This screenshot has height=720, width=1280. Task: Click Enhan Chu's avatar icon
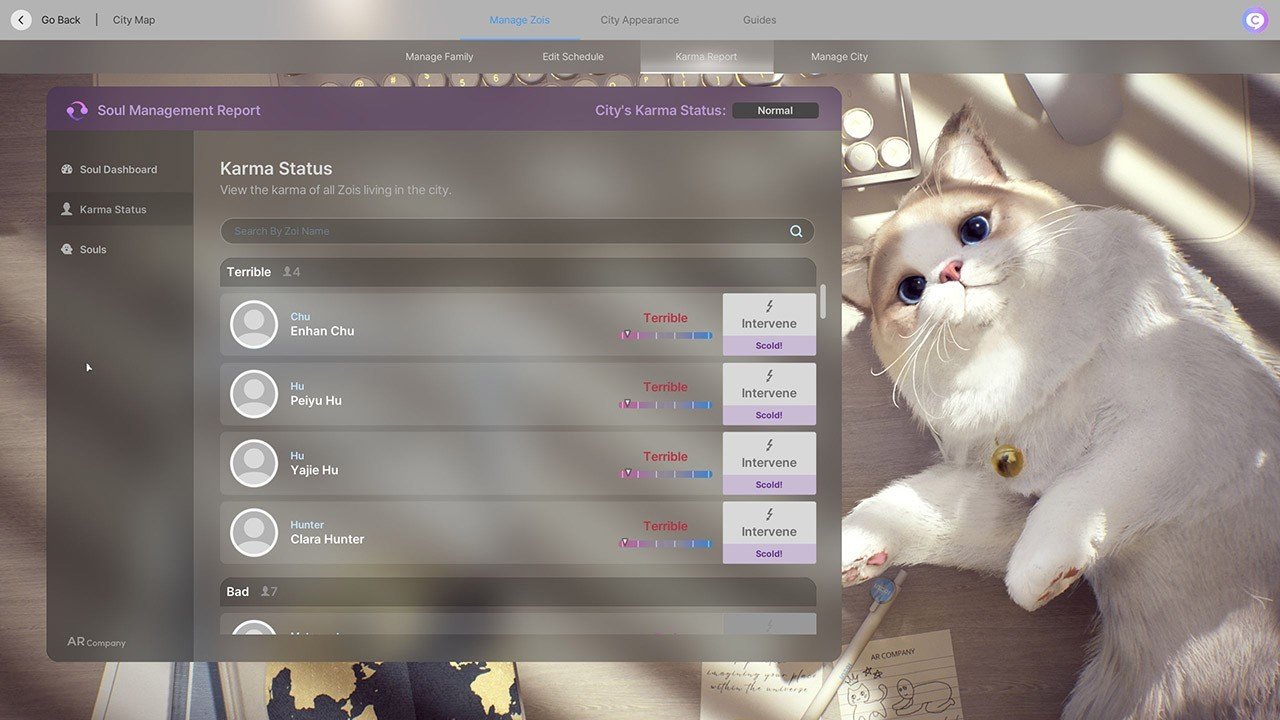coord(254,324)
